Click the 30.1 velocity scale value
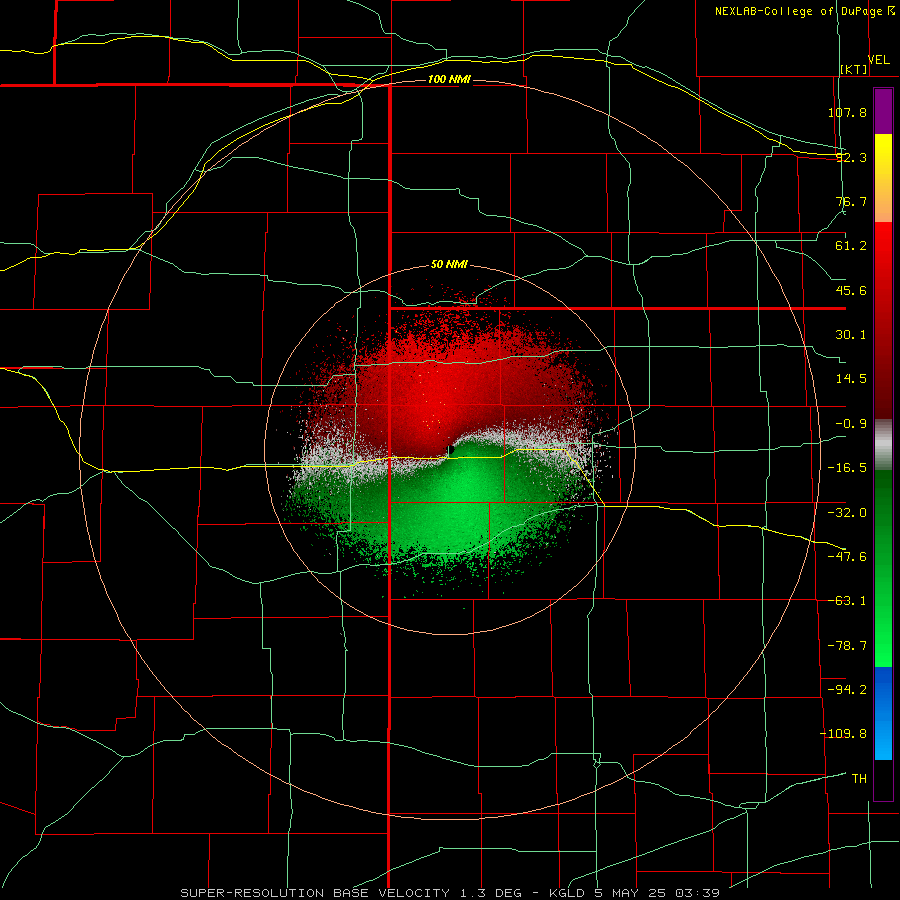This screenshot has height=900, width=900. pyautogui.click(x=851, y=335)
